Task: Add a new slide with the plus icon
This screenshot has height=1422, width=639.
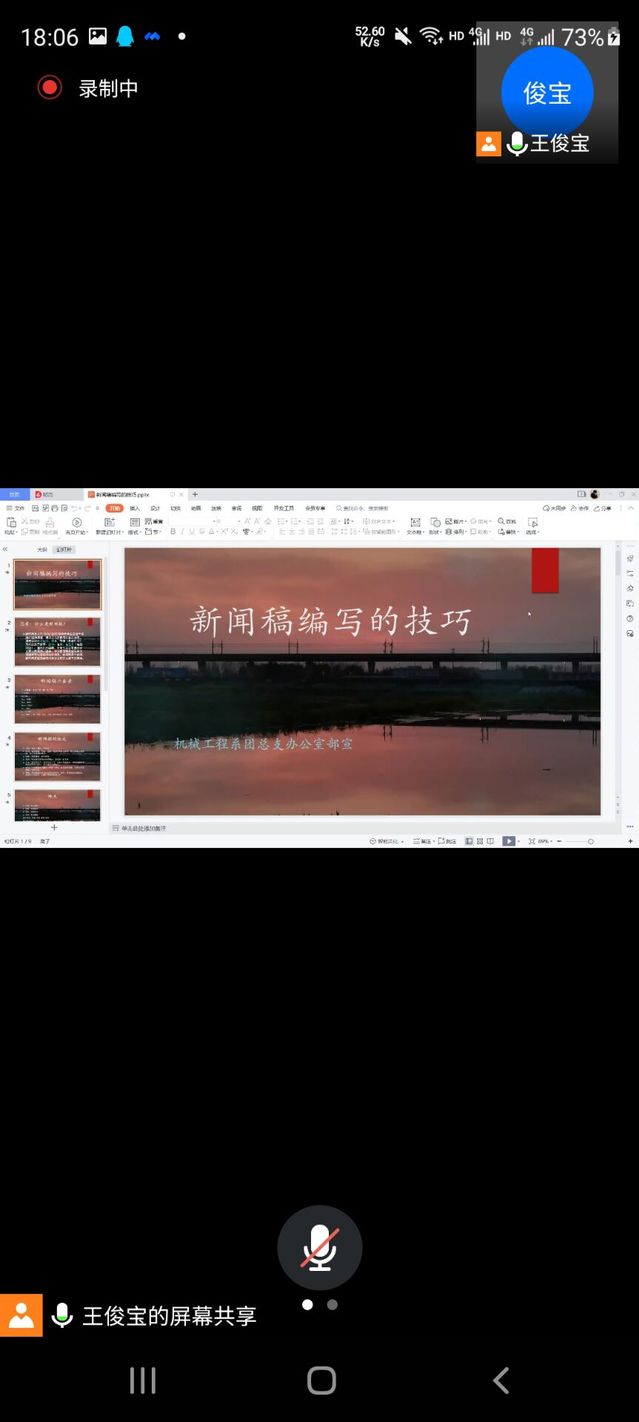Action: pos(54,827)
